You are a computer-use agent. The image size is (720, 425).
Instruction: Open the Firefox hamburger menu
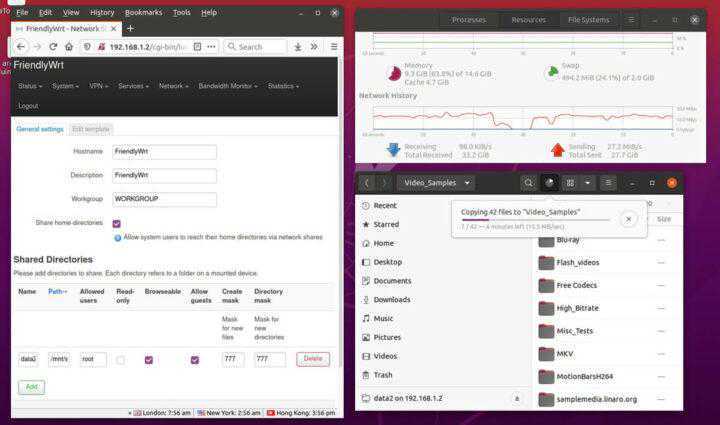tap(332, 46)
